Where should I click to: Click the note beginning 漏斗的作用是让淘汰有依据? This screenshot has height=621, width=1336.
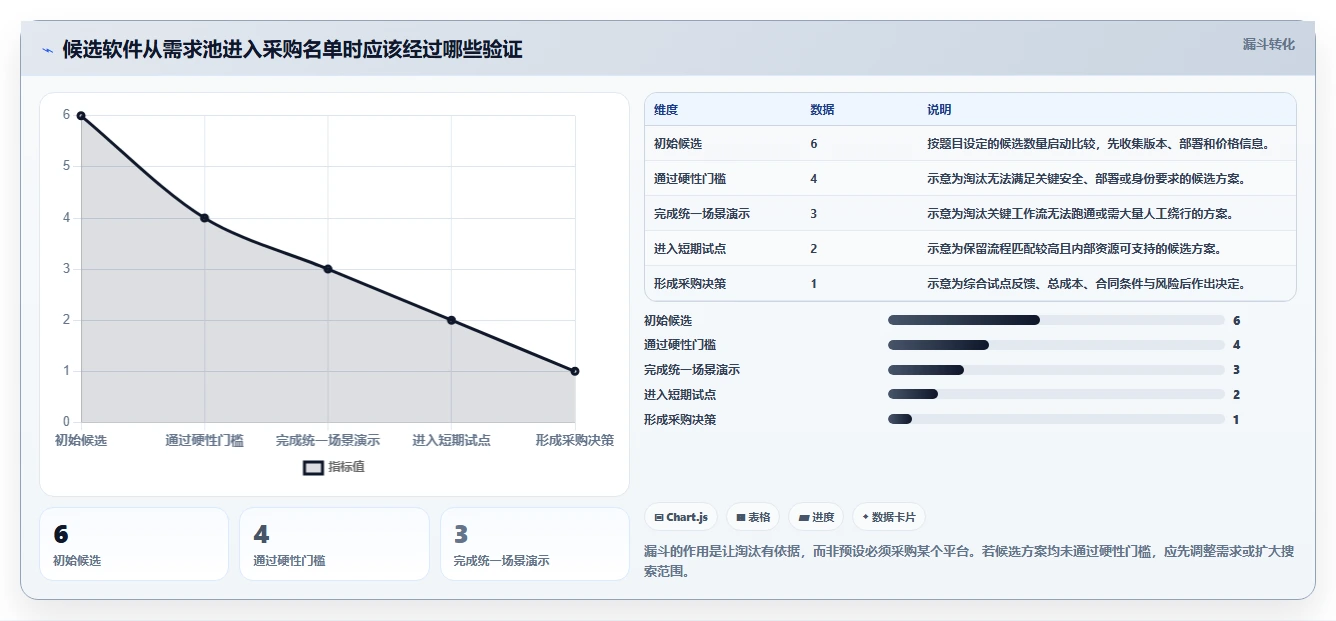[968, 562]
